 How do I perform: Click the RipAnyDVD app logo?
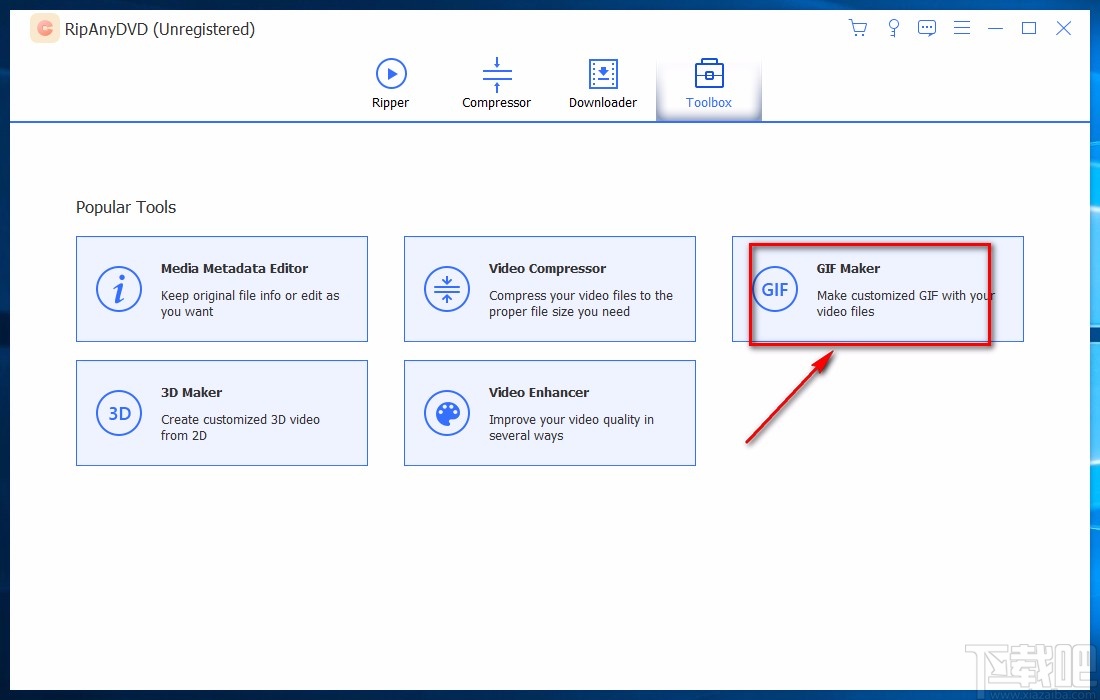click(x=44, y=29)
